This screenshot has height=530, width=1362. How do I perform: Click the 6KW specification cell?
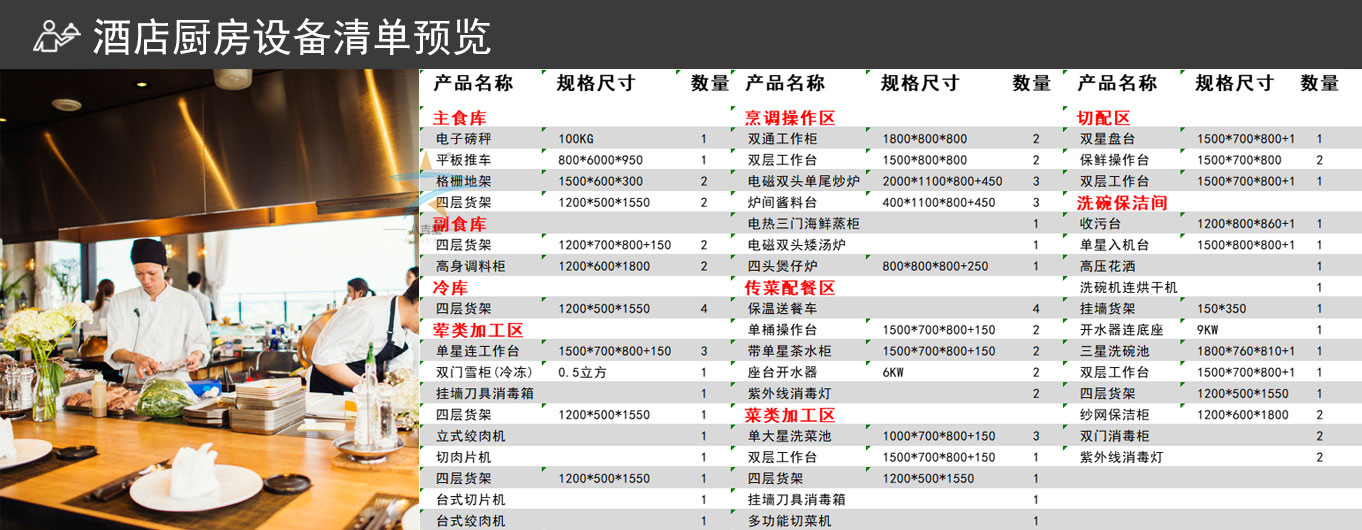pyautogui.click(x=896, y=372)
